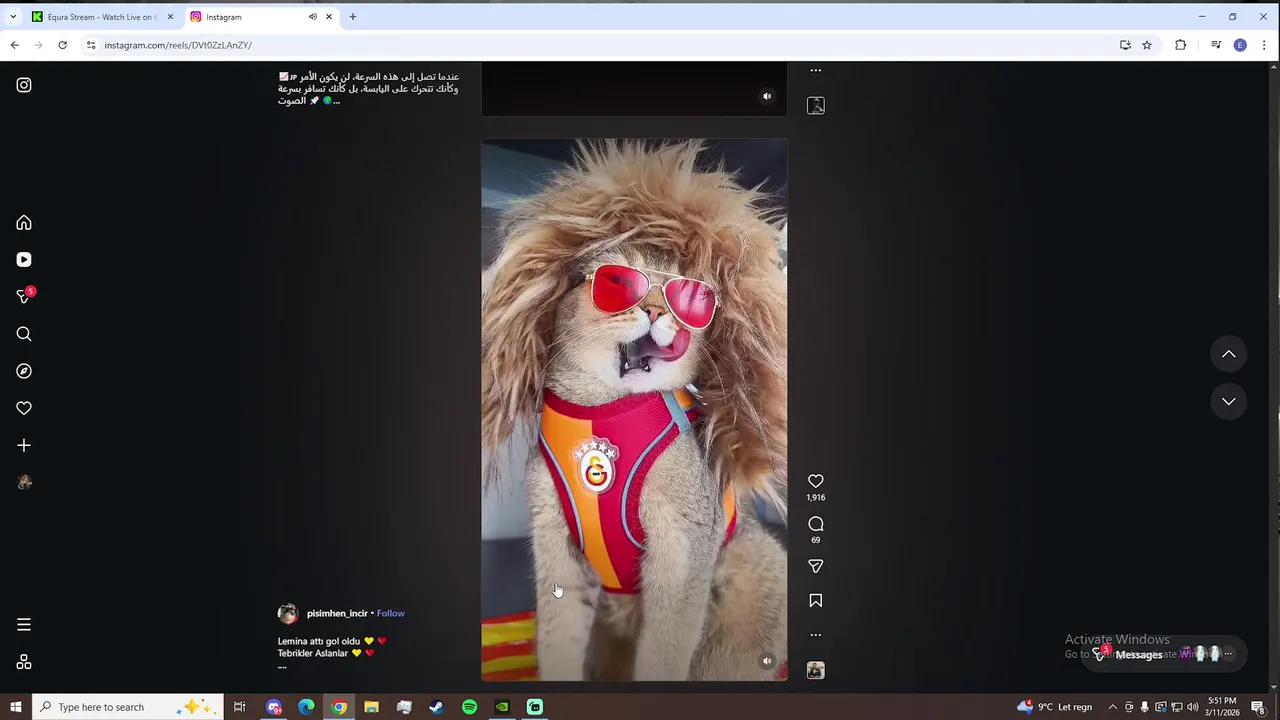The width and height of the screenshot is (1280, 720).
Task: Open the Search panel in sidebar
Action: pyautogui.click(x=24, y=334)
